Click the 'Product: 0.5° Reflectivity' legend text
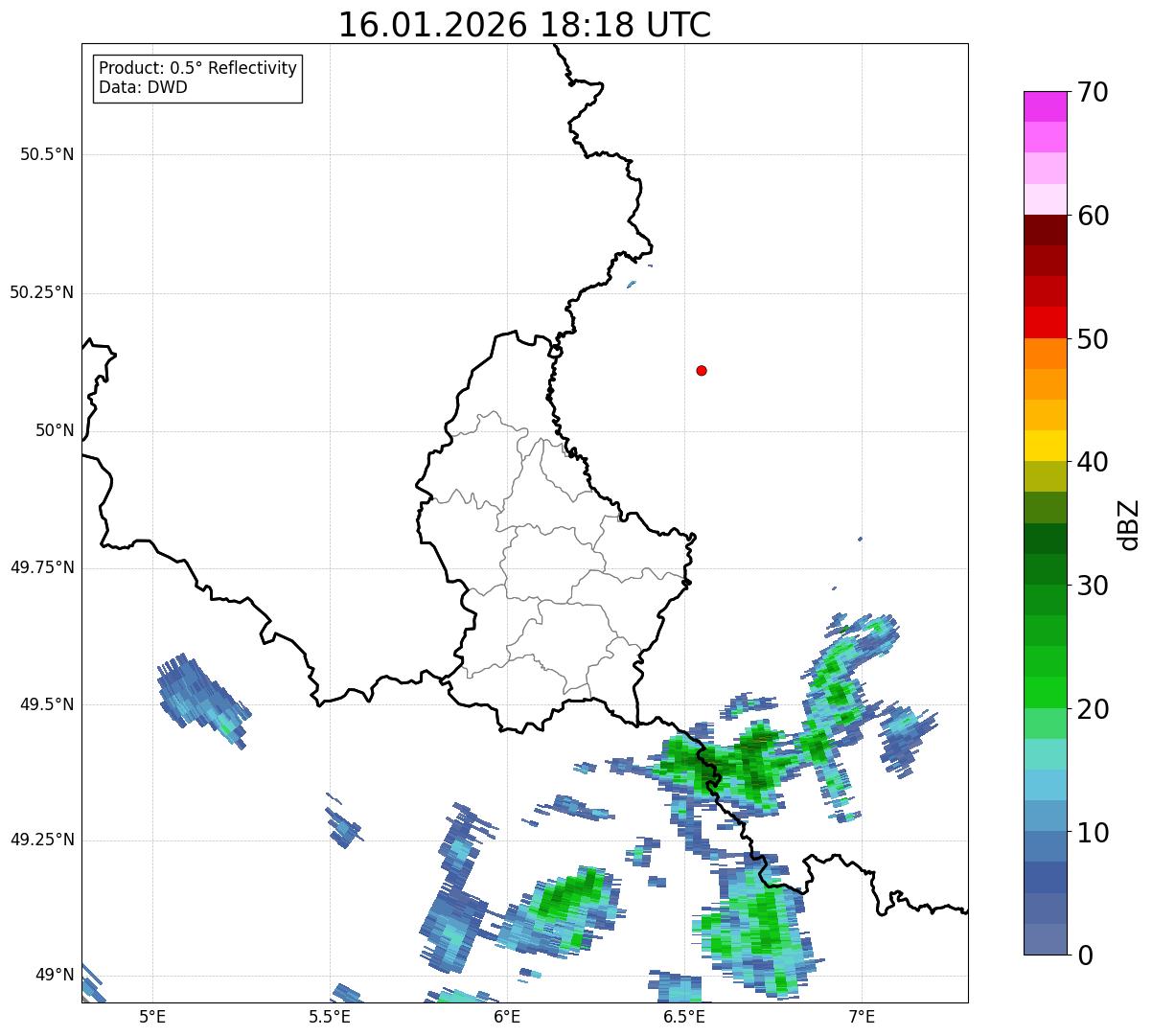Screen dimensions: 1152x1036 (197, 69)
